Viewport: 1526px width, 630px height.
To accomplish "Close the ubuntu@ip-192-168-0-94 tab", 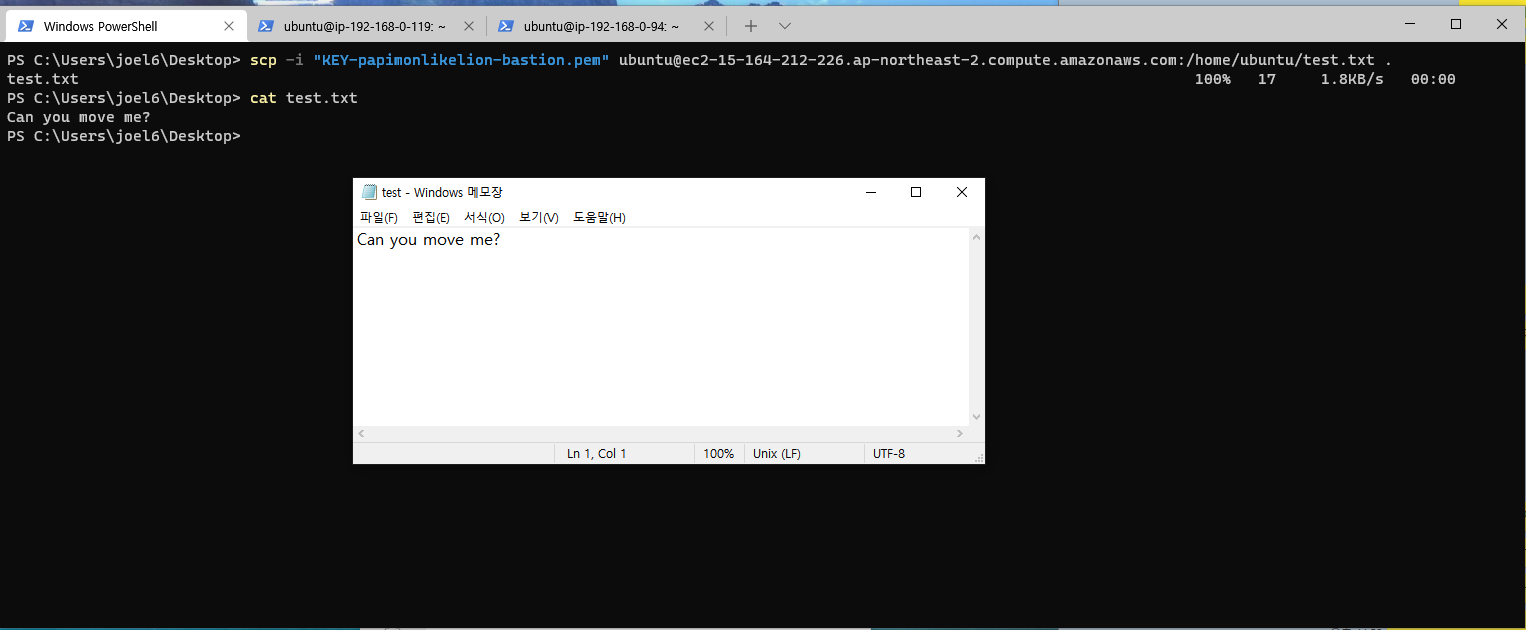I will [x=708, y=26].
